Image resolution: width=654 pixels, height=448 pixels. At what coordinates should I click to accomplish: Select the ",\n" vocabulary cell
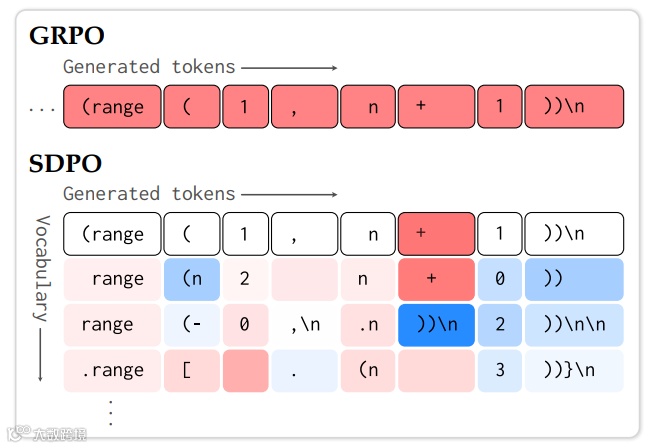tap(304, 325)
